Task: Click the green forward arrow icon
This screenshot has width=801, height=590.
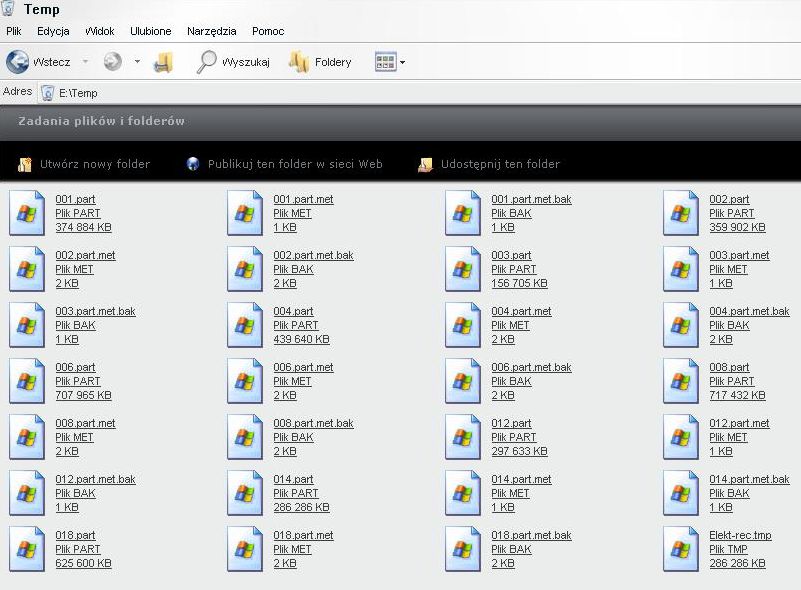Action: point(112,62)
